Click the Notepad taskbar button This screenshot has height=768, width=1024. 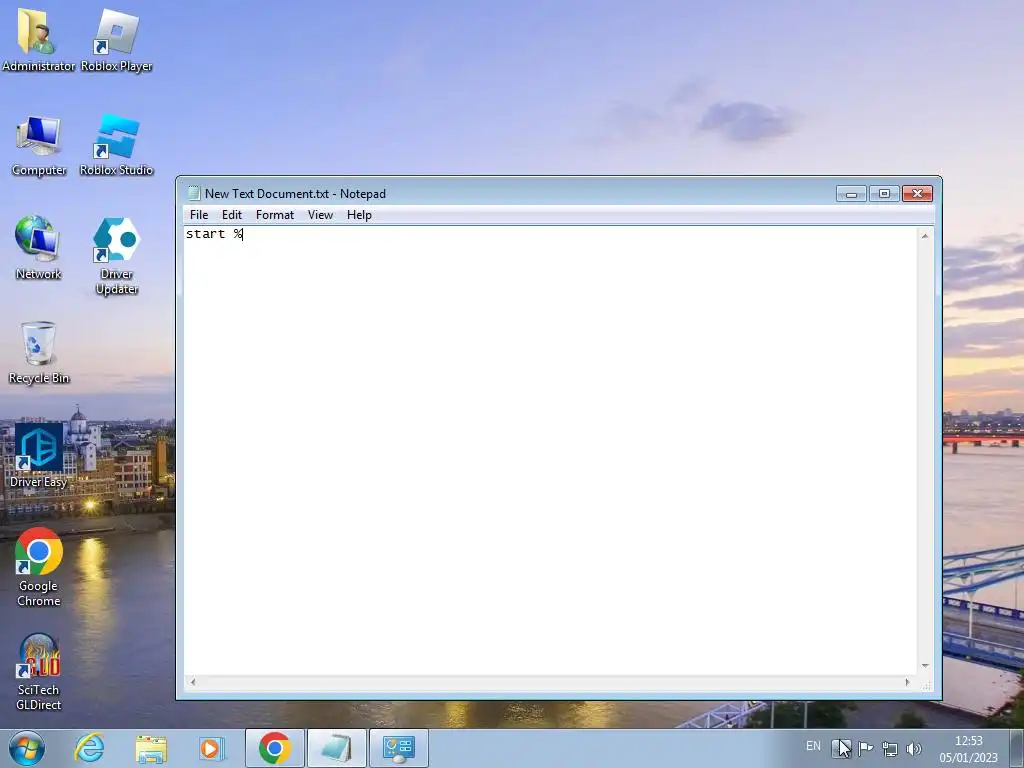click(x=336, y=748)
